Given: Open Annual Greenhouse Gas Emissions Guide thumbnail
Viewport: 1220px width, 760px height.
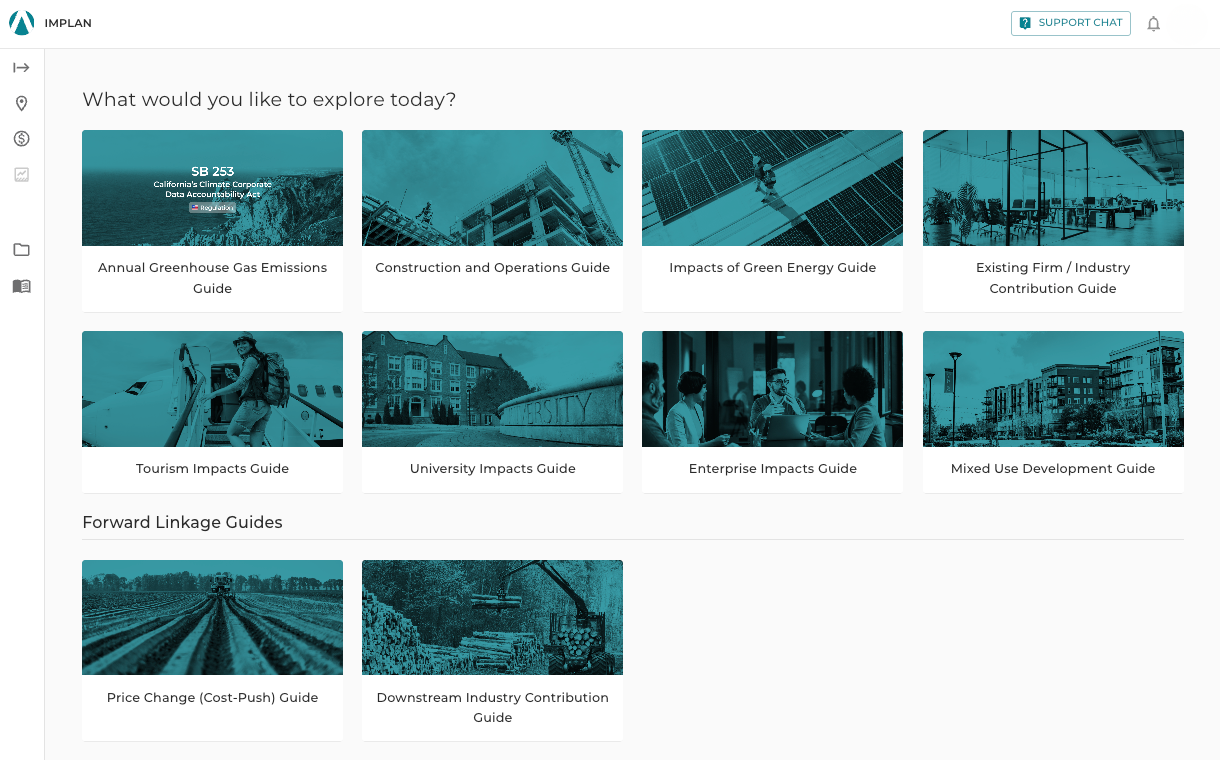Looking at the screenshot, I should pyautogui.click(x=212, y=188).
